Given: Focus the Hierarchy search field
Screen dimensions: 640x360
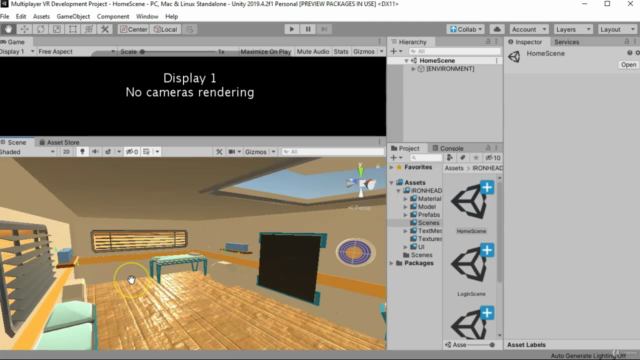Looking at the screenshot, I should click(x=455, y=51).
